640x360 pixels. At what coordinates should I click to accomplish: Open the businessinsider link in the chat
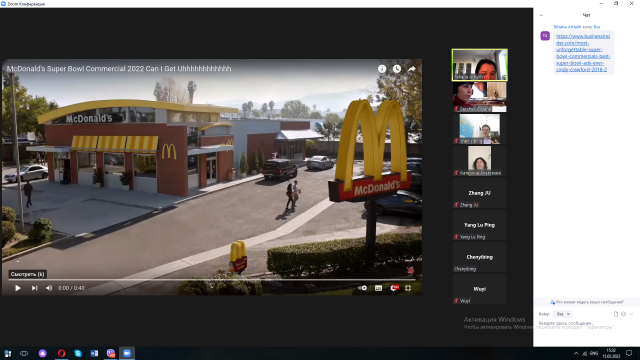583,53
